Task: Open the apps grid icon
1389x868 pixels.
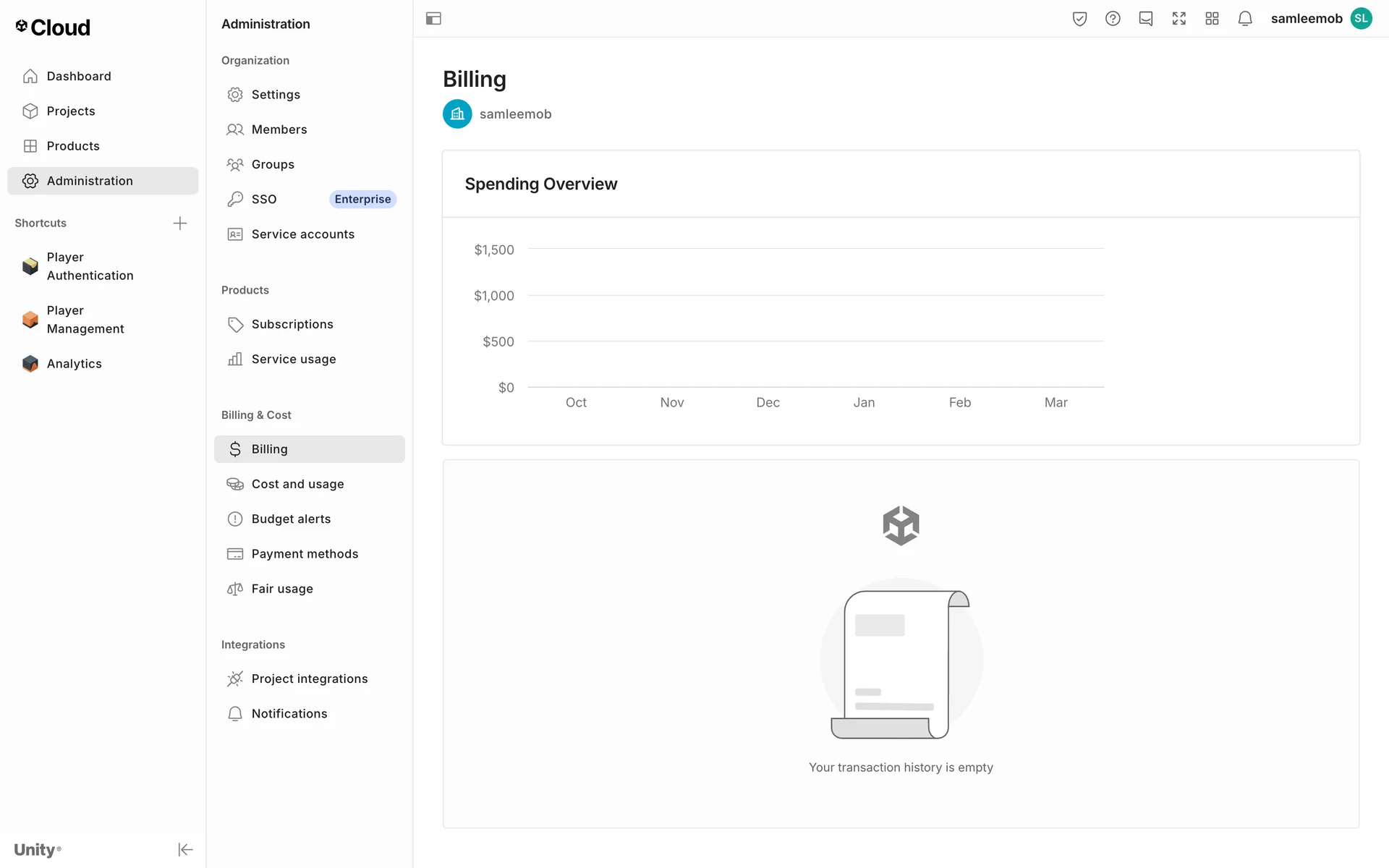Action: click(x=1212, y=19)
